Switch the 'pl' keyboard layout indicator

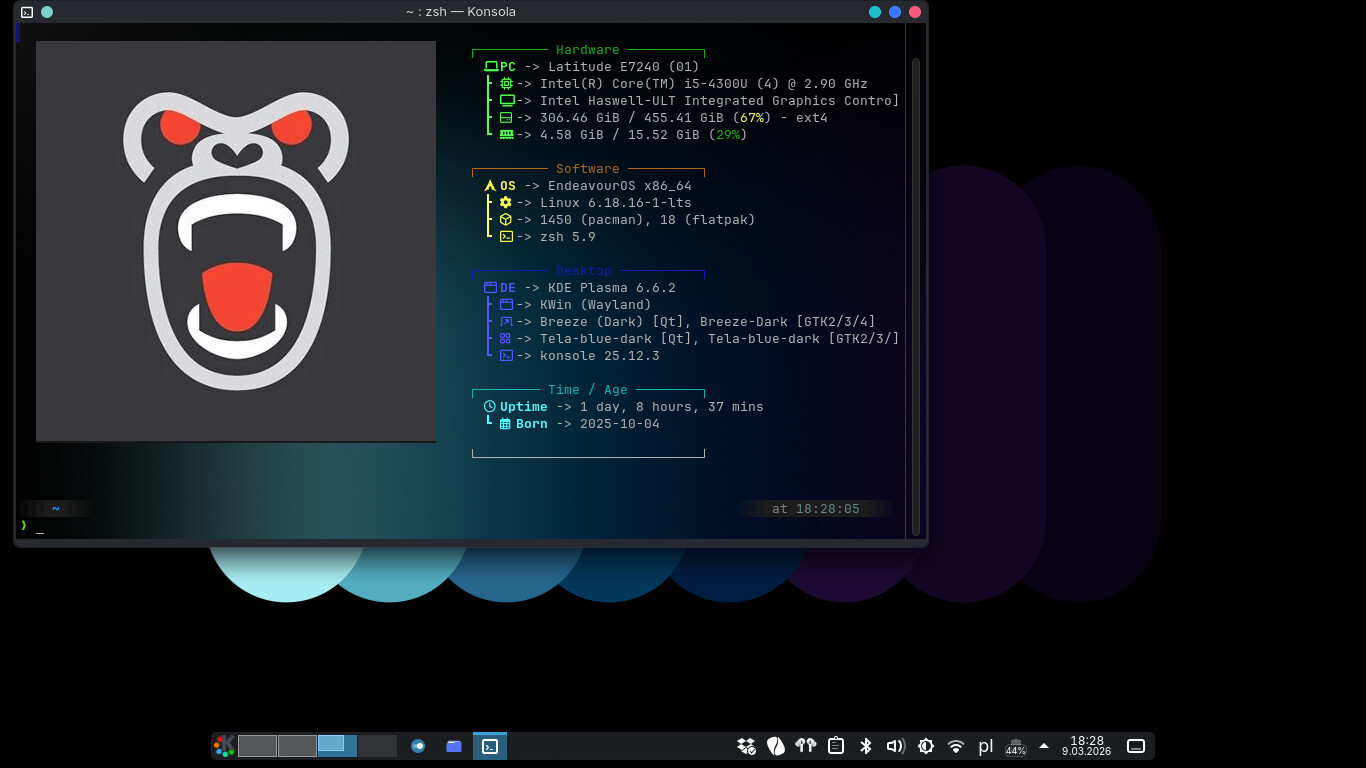tap(986, 746)
